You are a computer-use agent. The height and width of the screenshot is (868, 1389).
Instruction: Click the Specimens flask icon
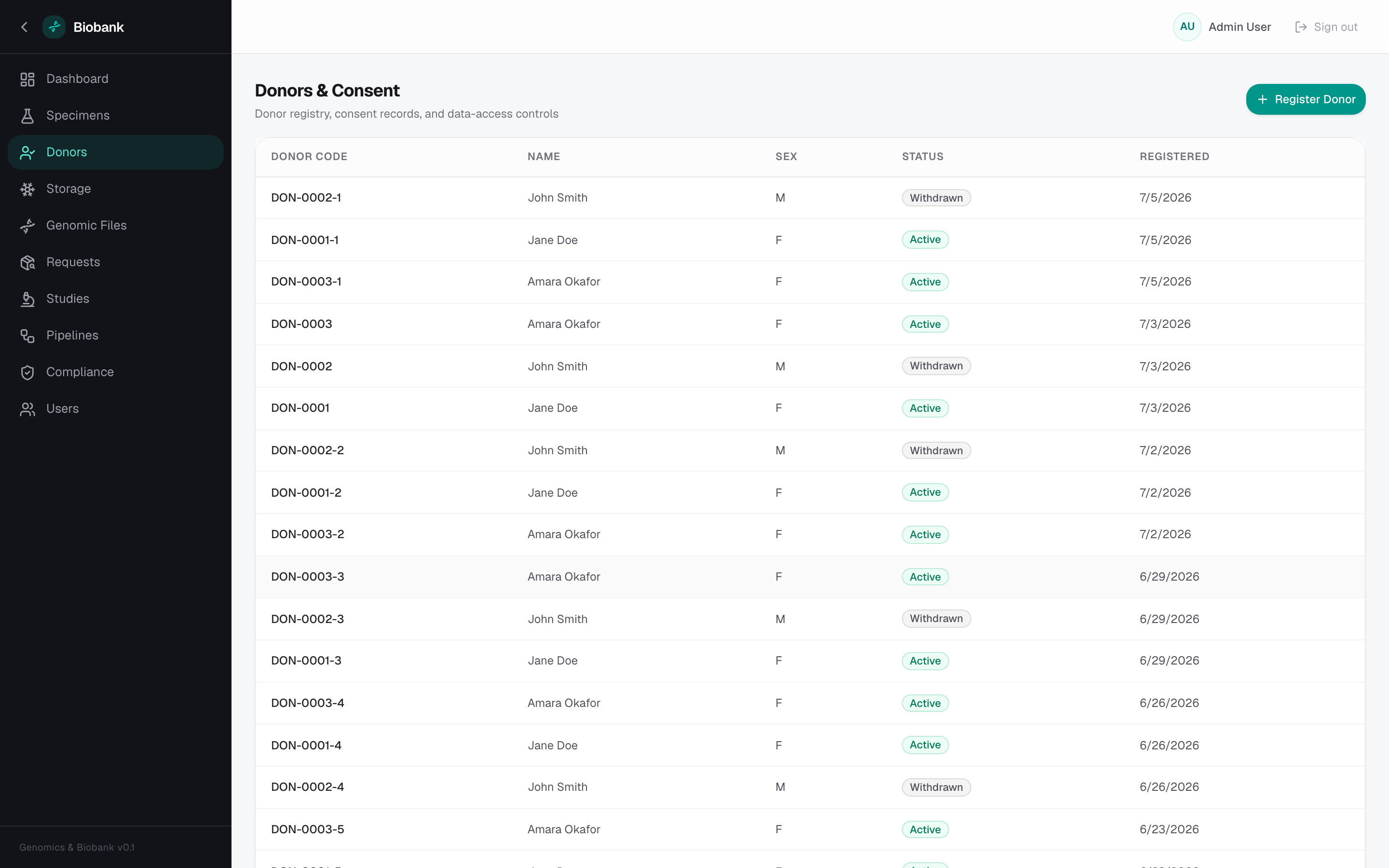pyautogui.click(x=27, y=116)
